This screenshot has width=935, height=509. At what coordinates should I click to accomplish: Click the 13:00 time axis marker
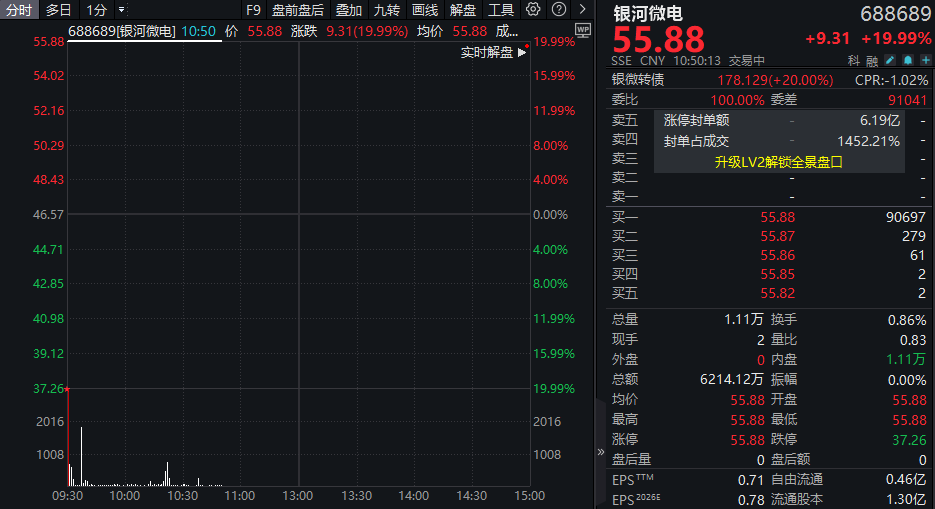click(298, 496)
